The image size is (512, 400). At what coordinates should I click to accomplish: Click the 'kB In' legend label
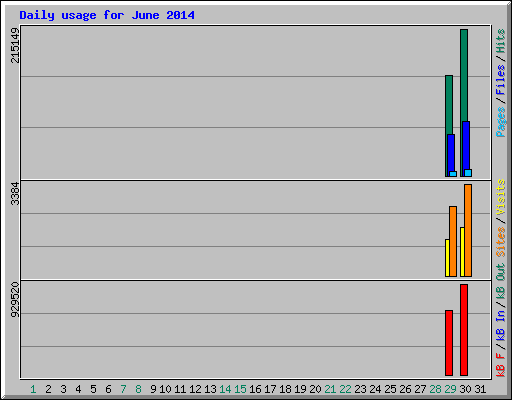[500, 326]
